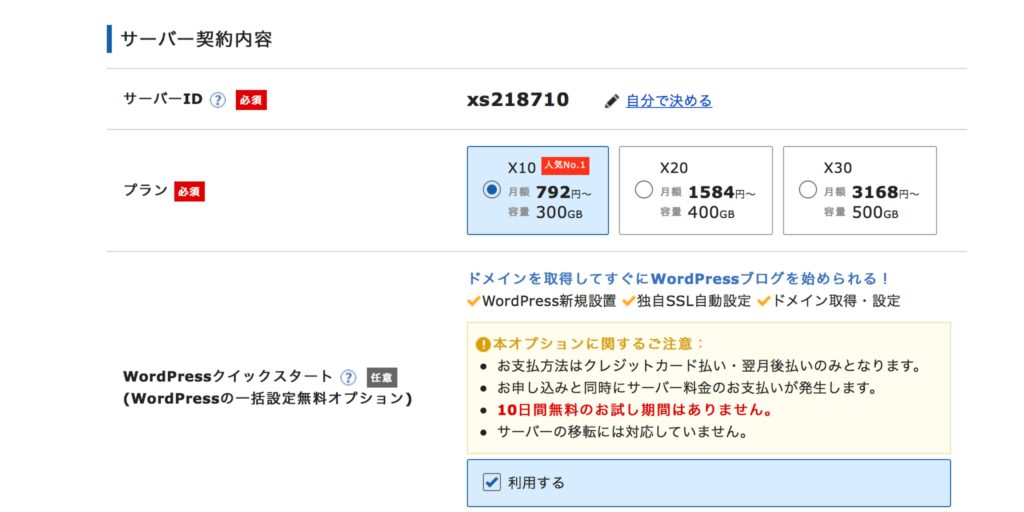This screenshot has height=512, width=1024.
Task: Open the 自分で決める link
Action: [x=669, y=101]
